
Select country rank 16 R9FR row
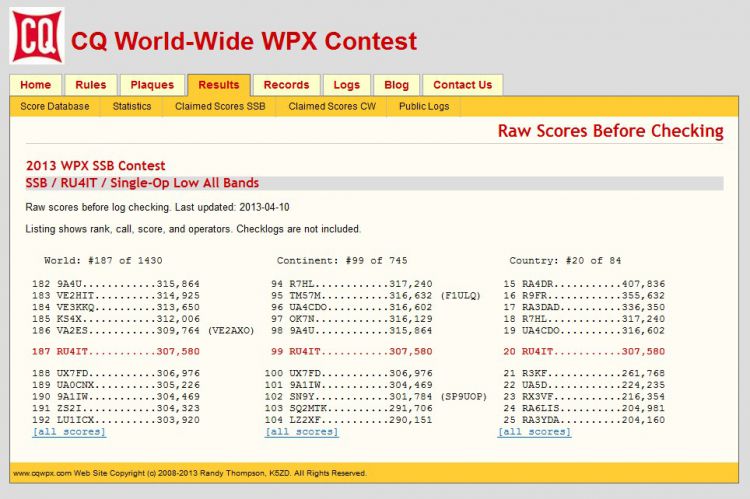point(584,296)
